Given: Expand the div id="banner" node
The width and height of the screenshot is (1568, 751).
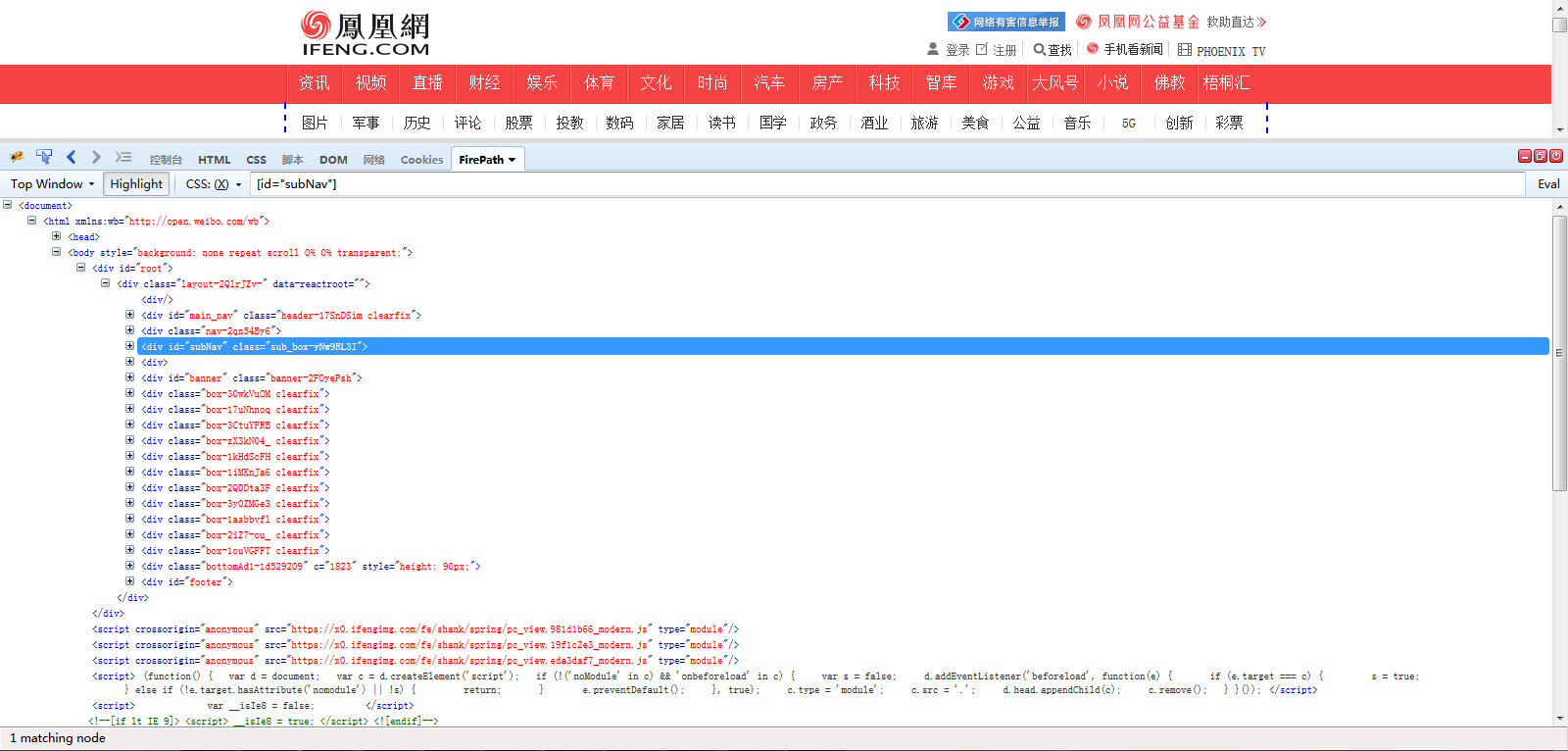Looking at the screenshot, I should point(129,377).
